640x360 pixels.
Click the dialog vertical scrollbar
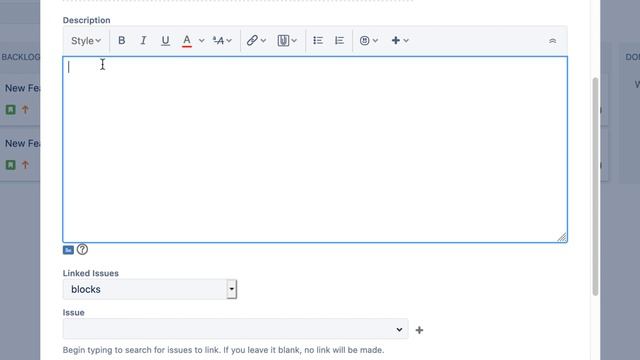[x=596, y=186]
